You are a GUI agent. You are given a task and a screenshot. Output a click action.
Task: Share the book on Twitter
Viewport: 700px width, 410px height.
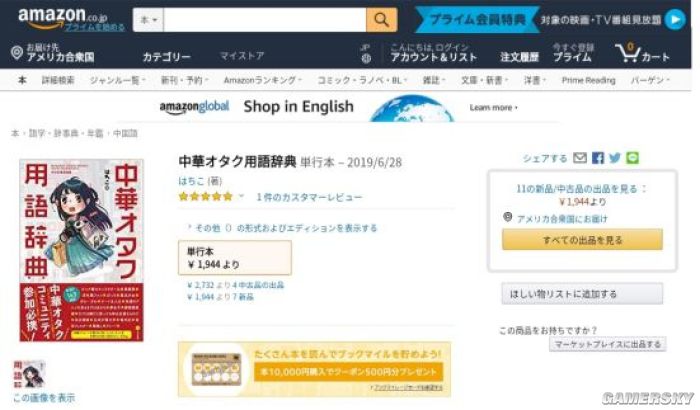pos(615,158)
